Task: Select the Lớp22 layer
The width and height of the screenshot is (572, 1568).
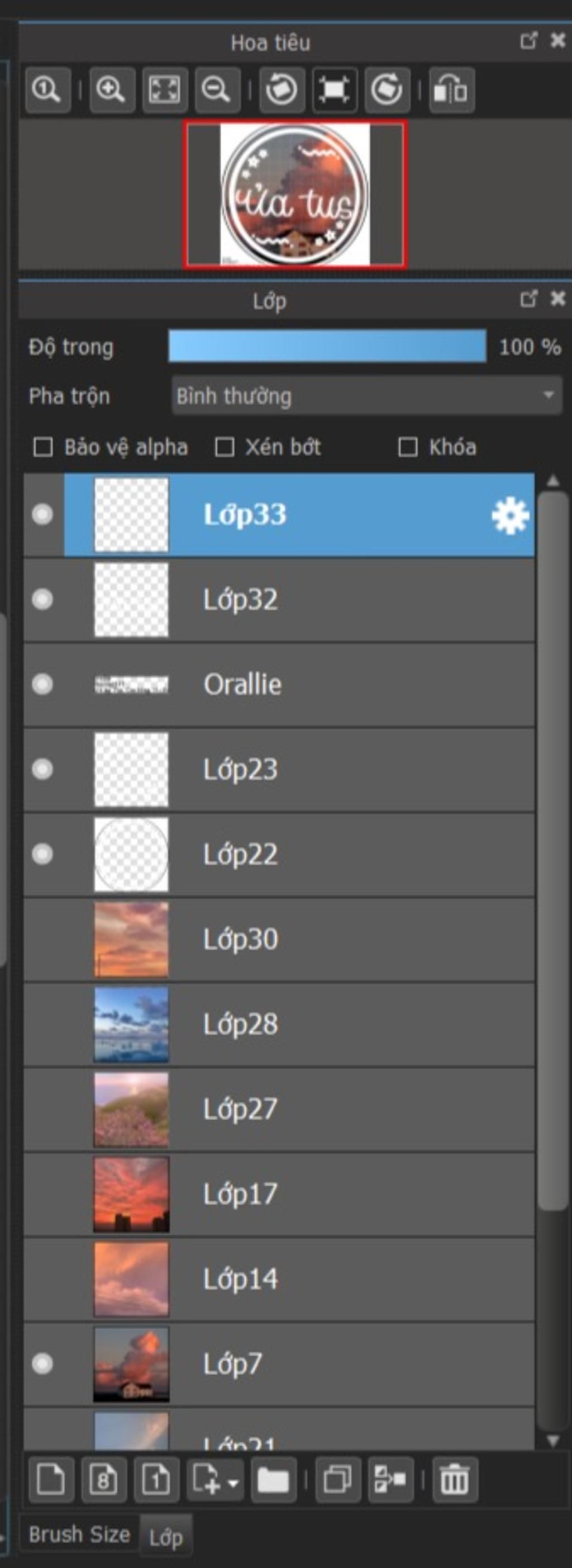Action: 304,854
